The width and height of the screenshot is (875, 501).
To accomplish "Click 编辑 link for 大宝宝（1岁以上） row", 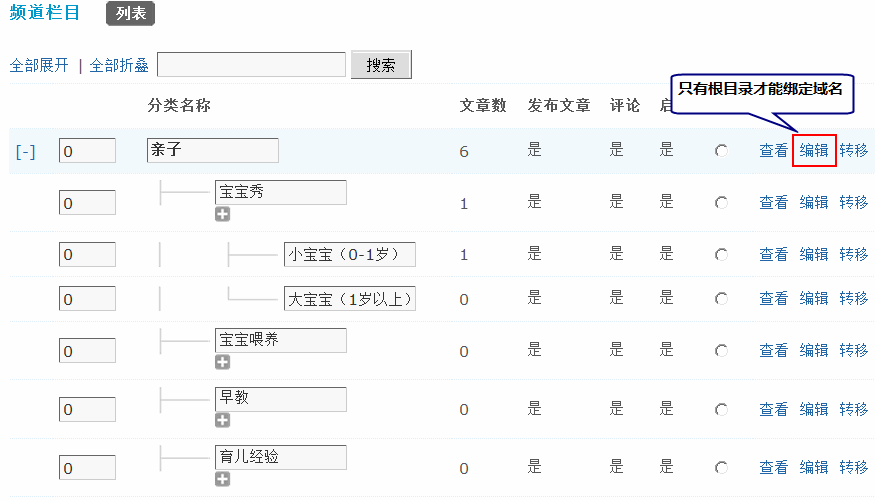I will [814, 298].
